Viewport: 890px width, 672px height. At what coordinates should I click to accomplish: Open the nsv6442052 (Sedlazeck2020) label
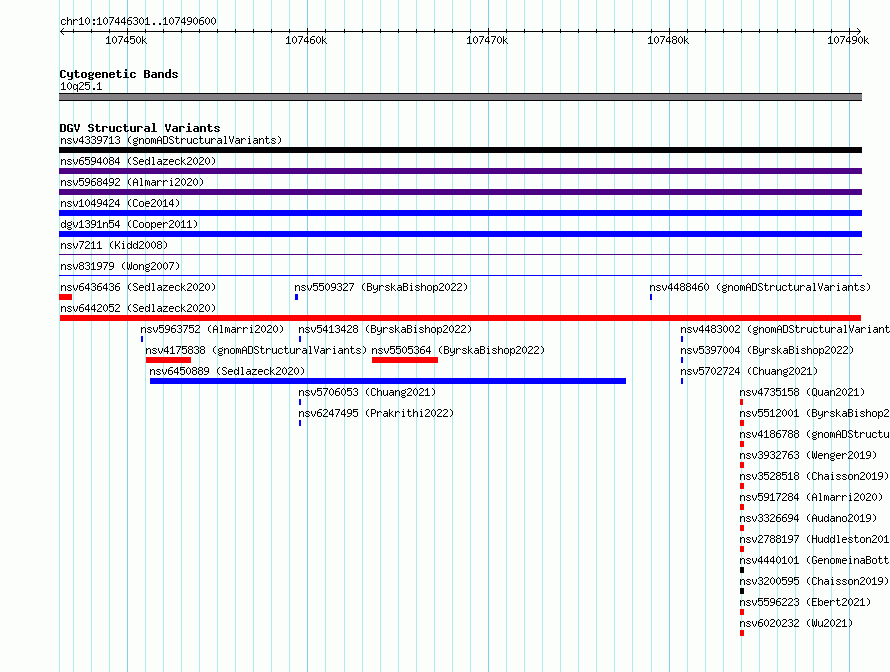point(138,308)
